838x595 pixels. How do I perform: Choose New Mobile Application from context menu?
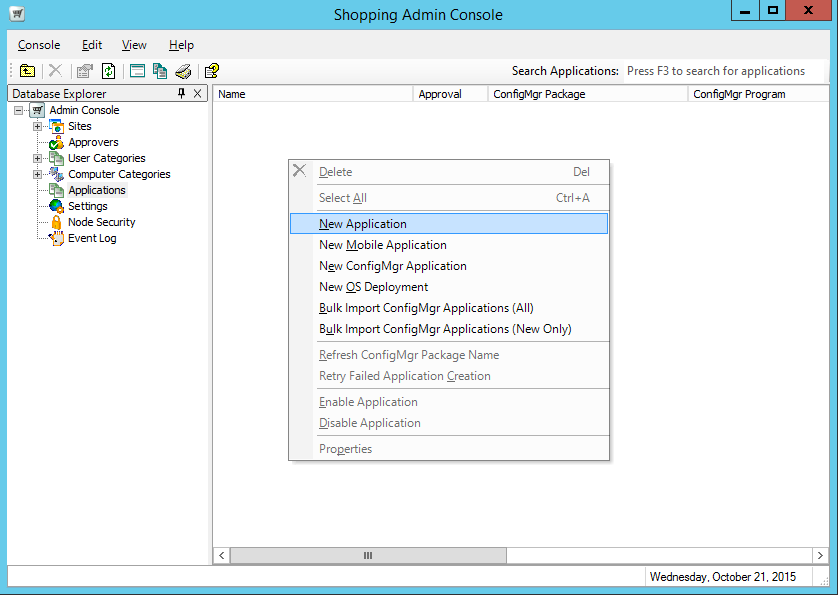[383, 245]
